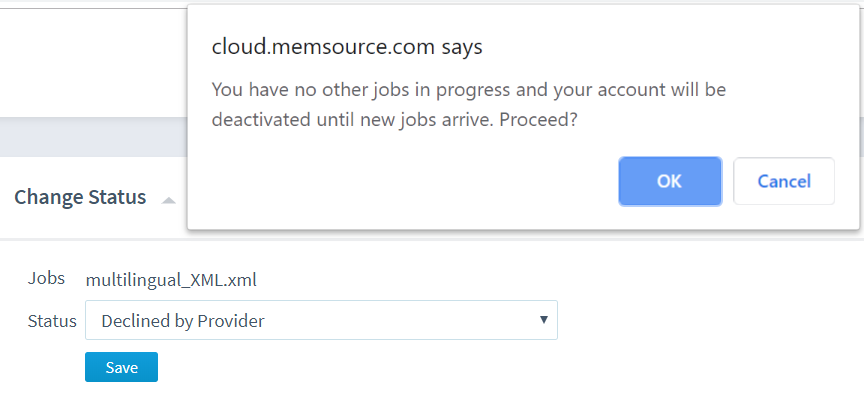Click the Status combo box arrow
Viewport: 864px width, 403px height.
pyautogui.click(x=544, y=320)
